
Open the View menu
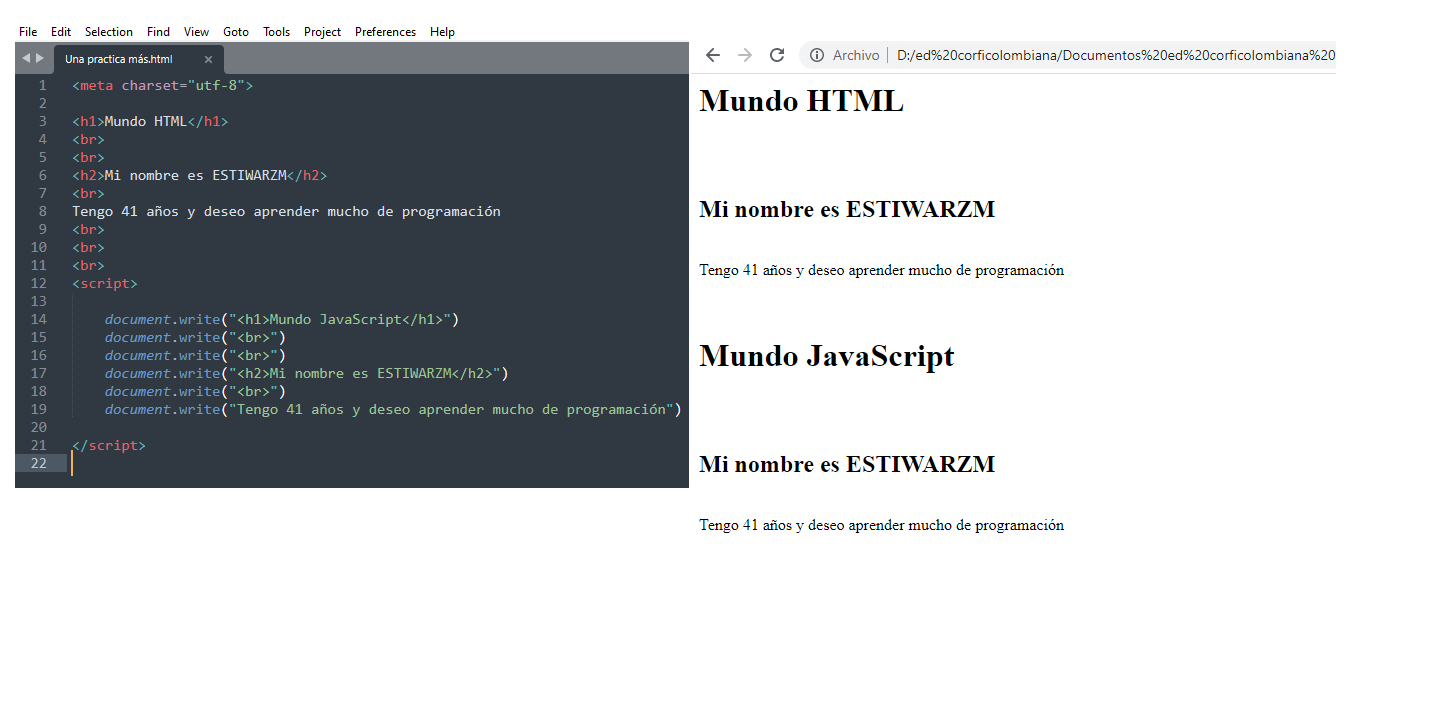pos(197,32)
